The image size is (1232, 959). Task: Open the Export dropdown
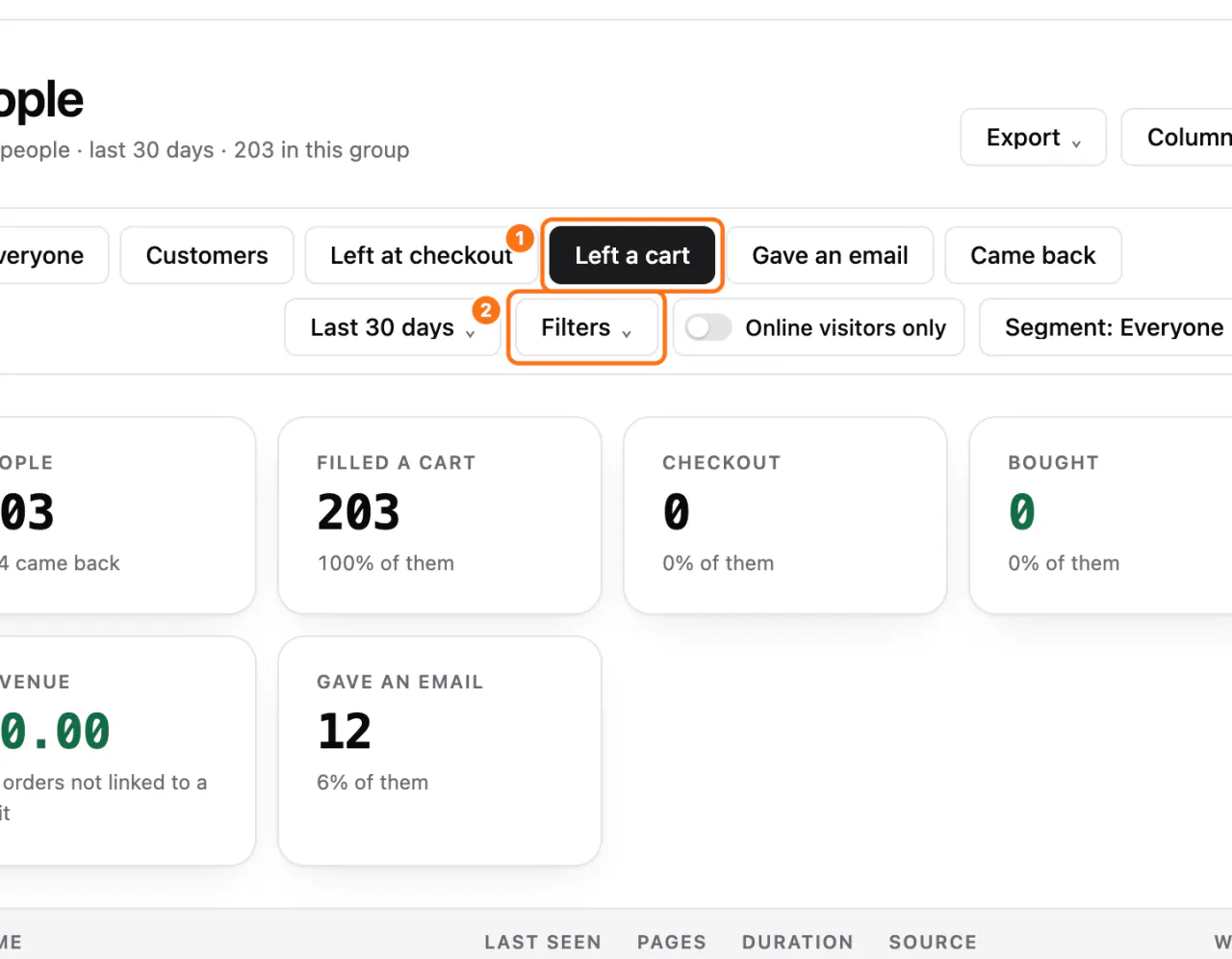tap(1033, 138)
